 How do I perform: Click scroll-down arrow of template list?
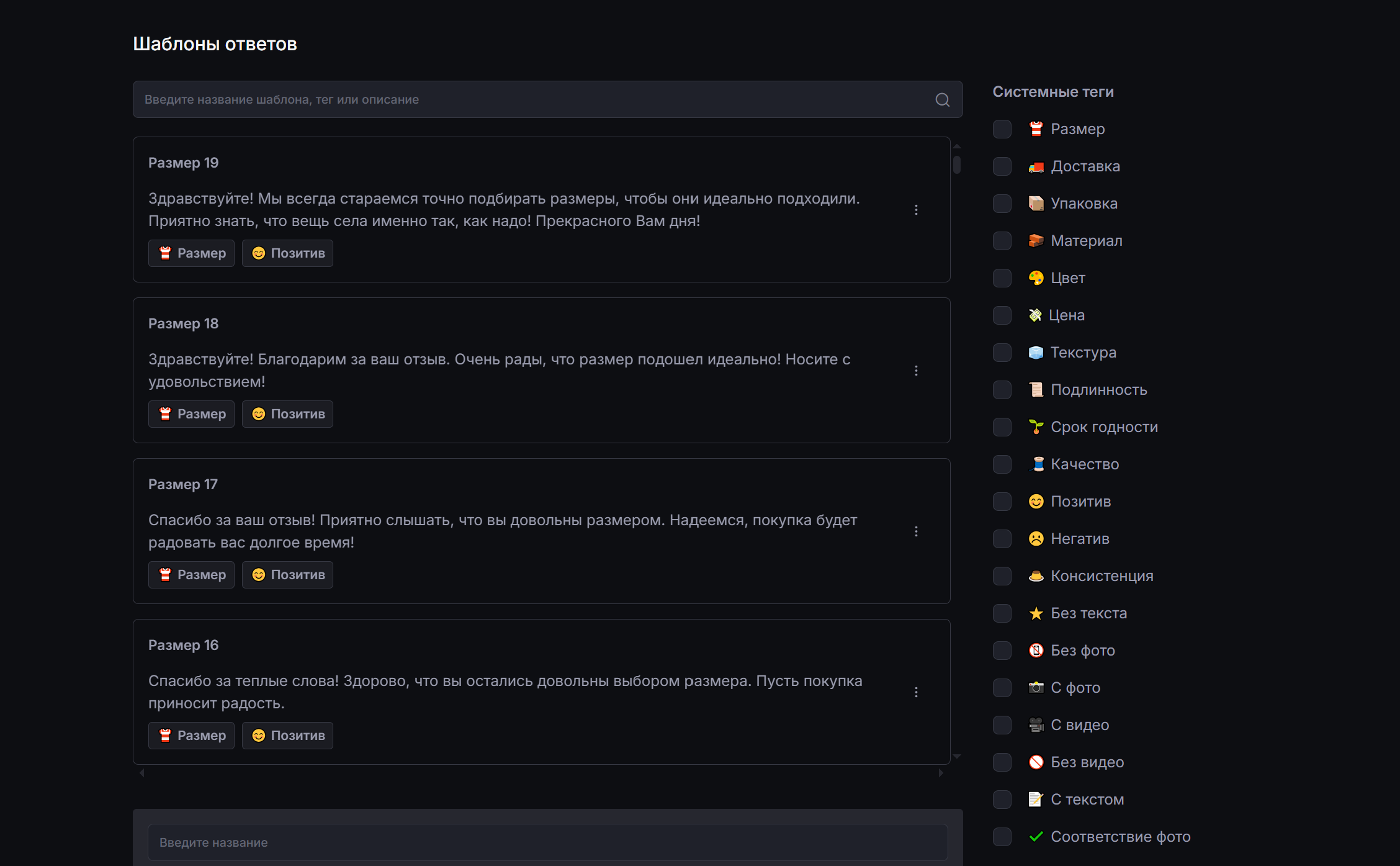coord(957,756)
